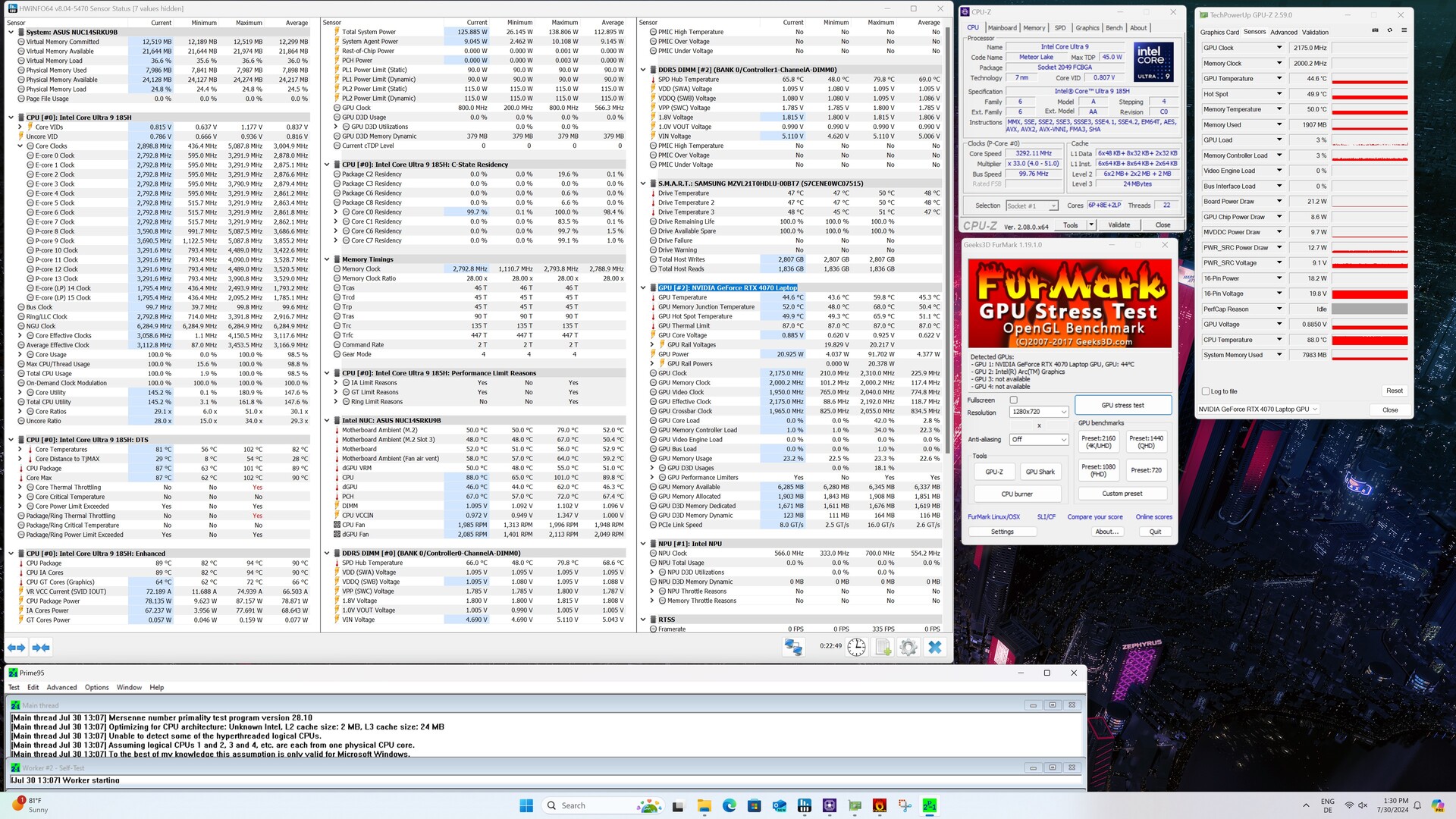This screenshot has height=819, width=1456.
Task: Collapse NPU [#1]: Intel NPU section
Action: pos(643,544)
